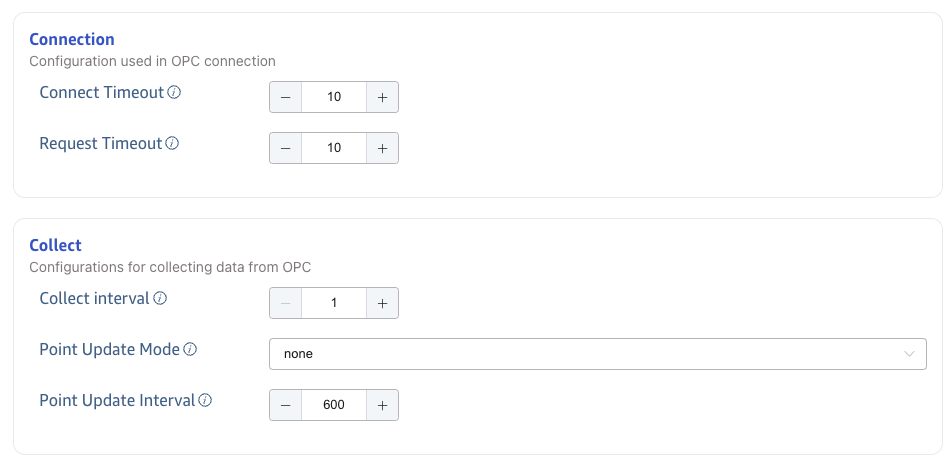
Task: Click info icon next to Collect interval
Action: tap(160, 298)
